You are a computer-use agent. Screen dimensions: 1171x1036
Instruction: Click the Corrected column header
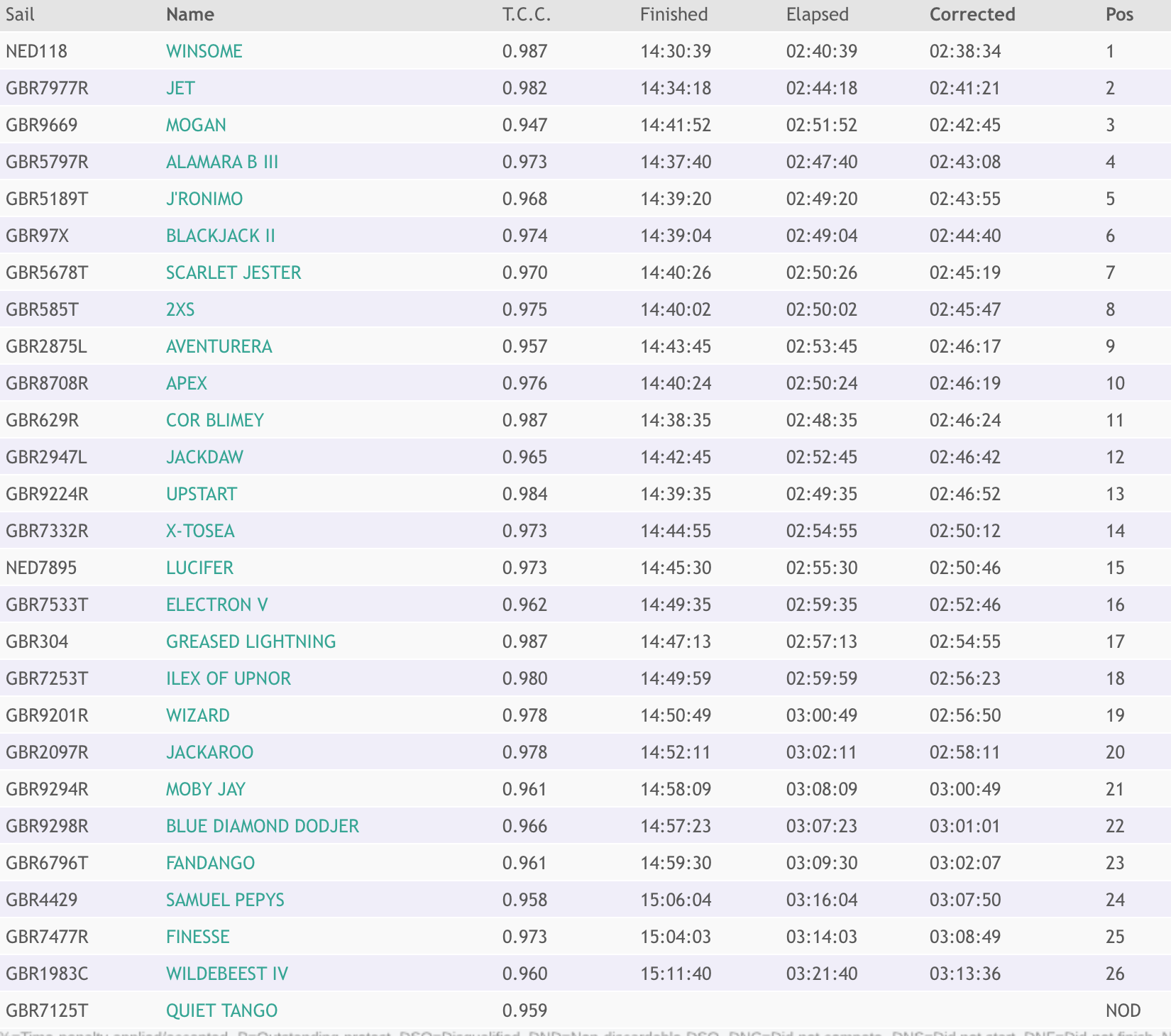click(972, 14)
